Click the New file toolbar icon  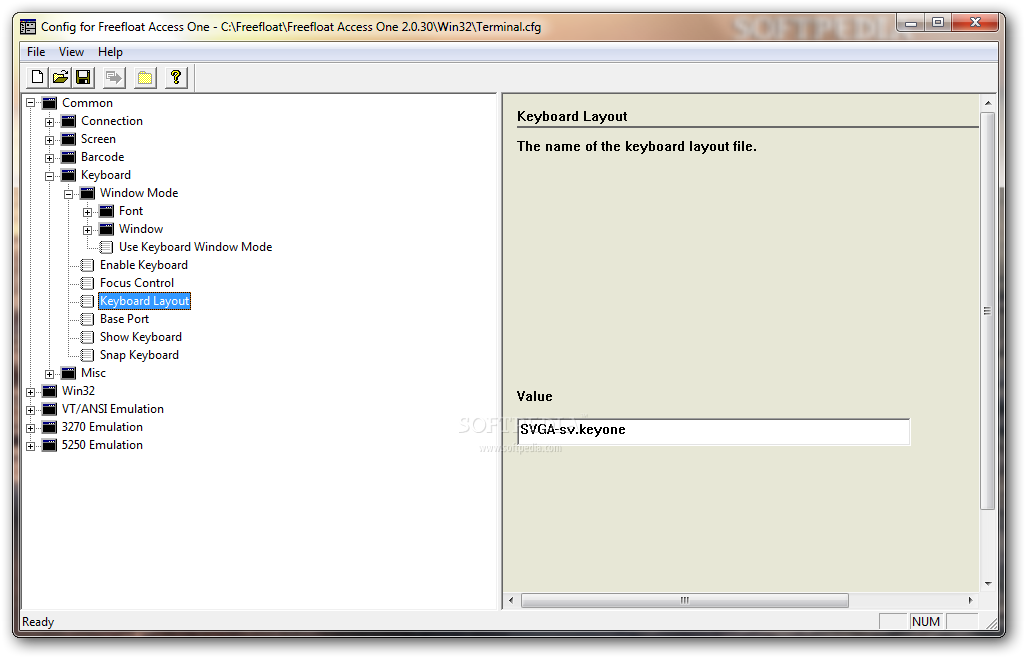click(x=37, y=78)
